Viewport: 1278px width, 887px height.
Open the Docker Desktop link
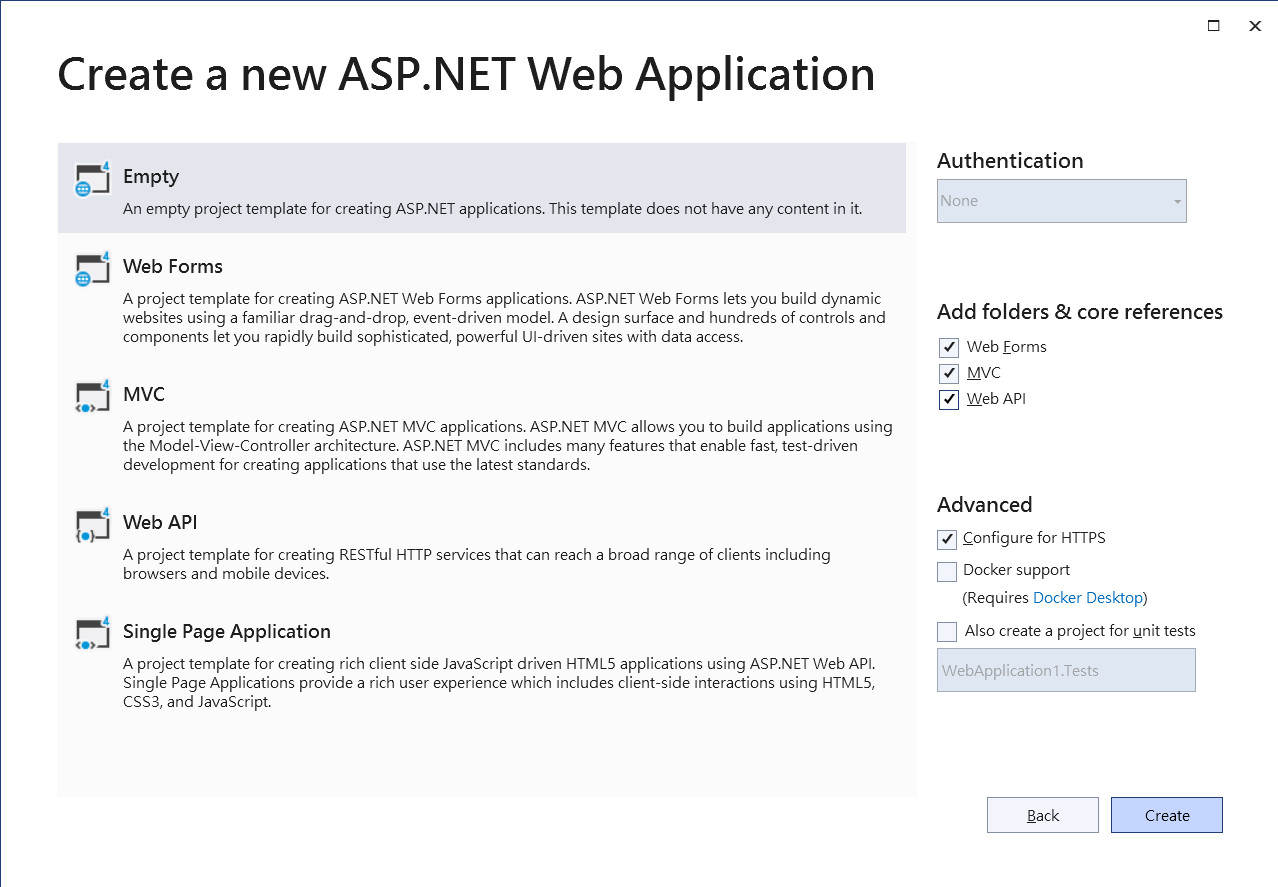point(1088,598)
